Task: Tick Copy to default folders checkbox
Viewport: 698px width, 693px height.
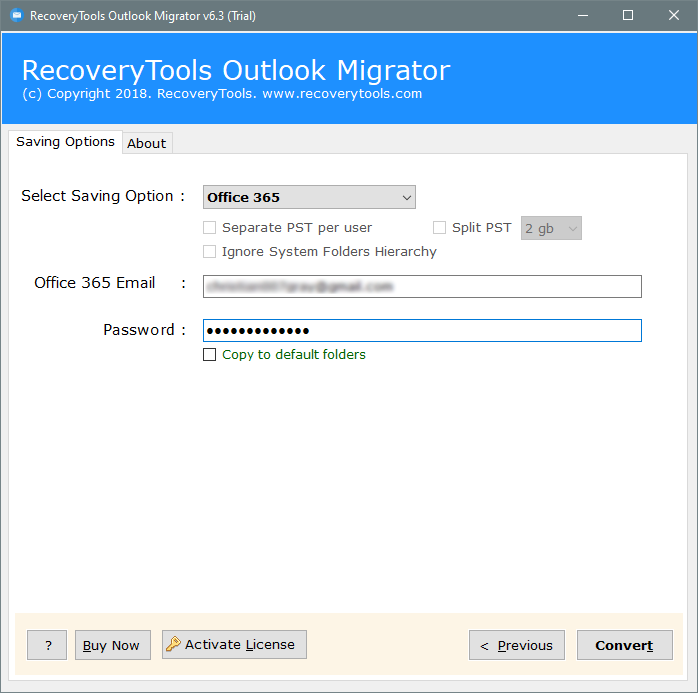Action: 210,354
